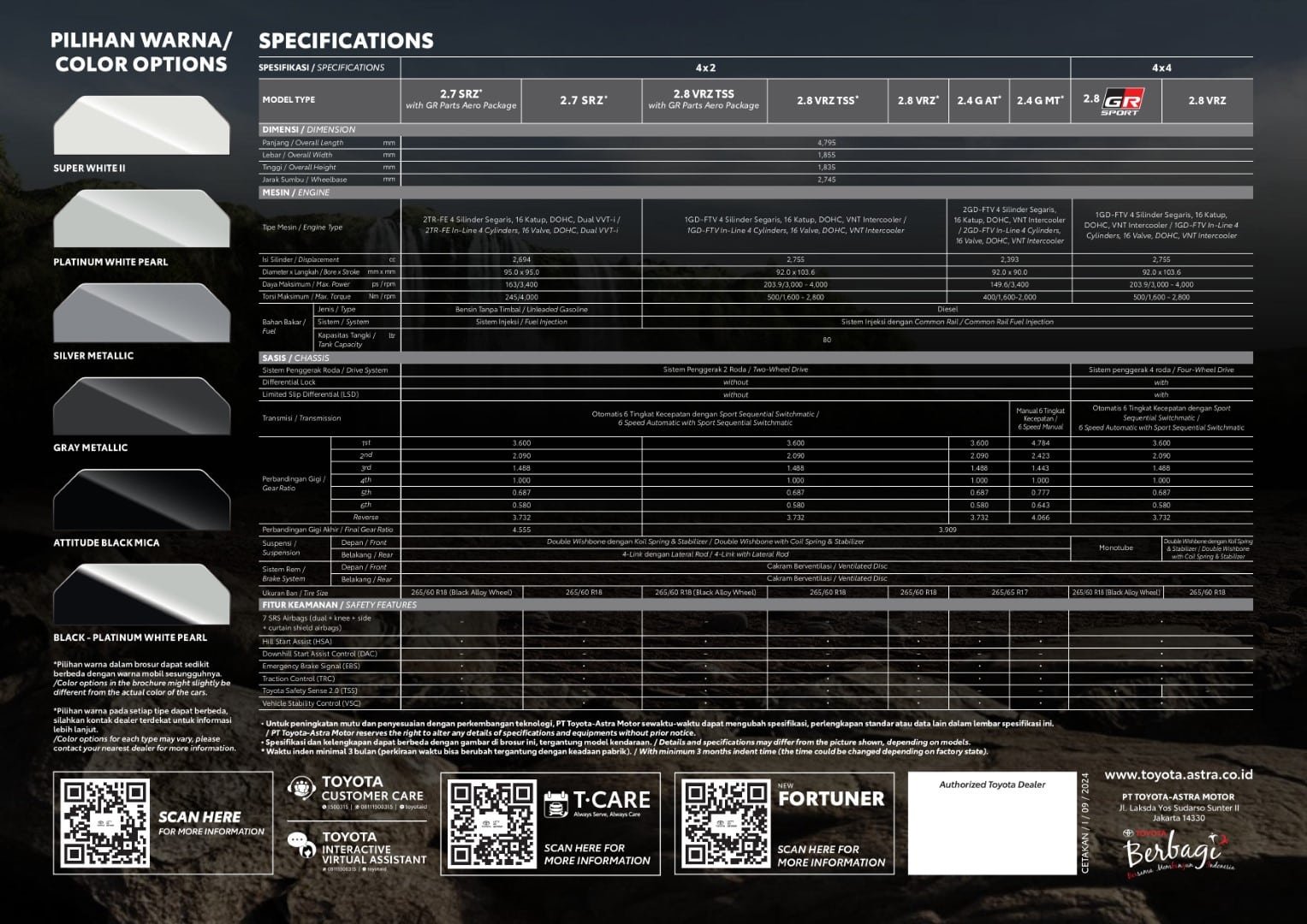Click 'FITUR KEAMANAN / SAFETY FEATURES' section header
This screenshot has height=924, width=1307.
[x=340, y=605]
